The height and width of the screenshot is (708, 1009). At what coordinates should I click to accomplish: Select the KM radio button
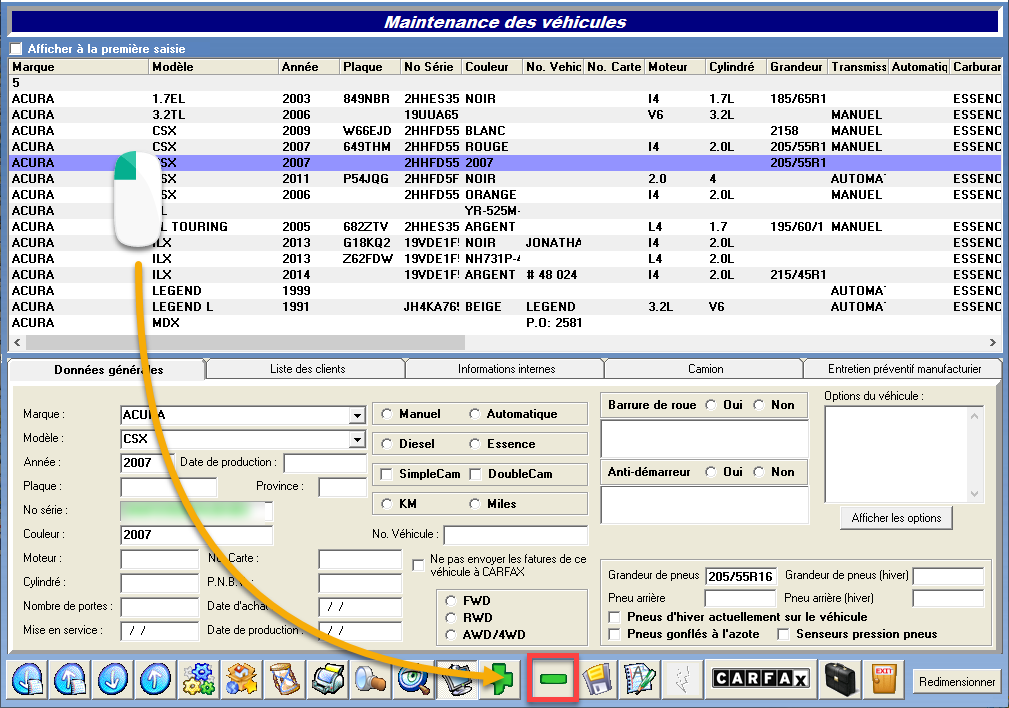click(387, 504)
